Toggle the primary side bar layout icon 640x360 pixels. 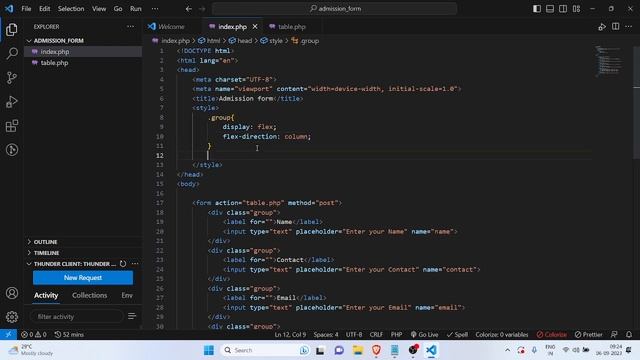tap(537, 9)
